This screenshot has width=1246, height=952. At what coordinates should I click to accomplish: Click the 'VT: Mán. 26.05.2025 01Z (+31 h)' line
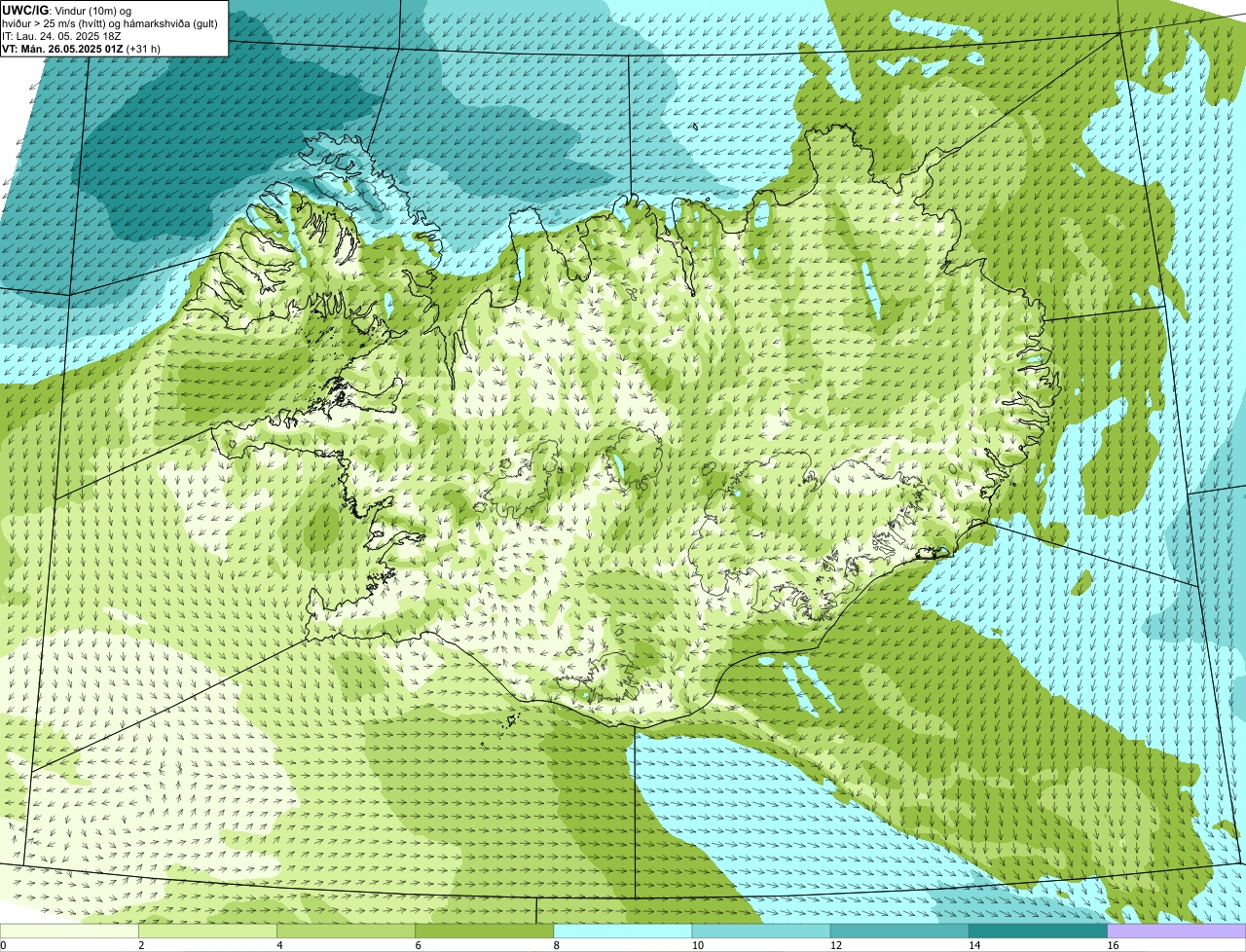[x=81, y=49]
